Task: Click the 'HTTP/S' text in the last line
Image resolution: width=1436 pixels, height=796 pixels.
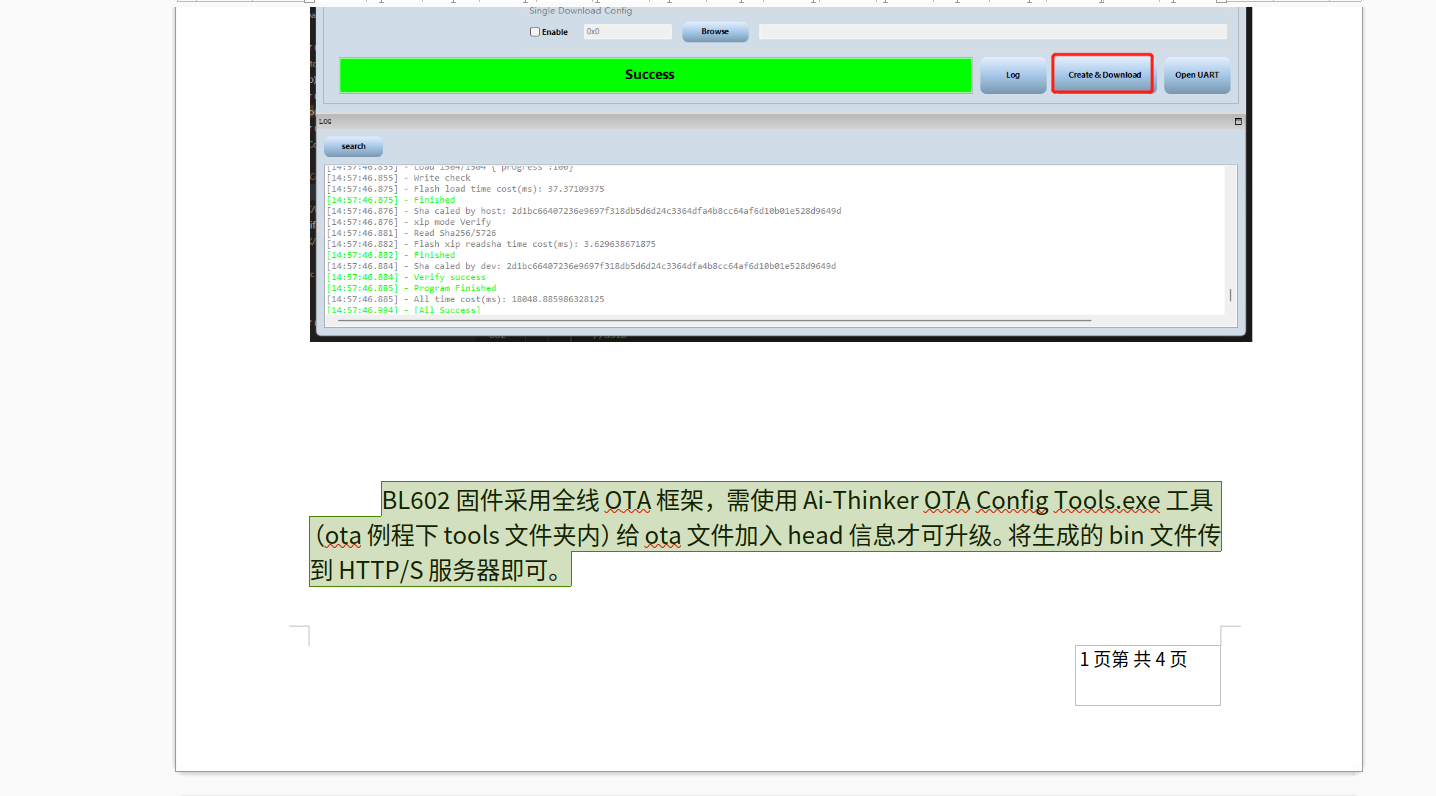Action: coord(381,571)
